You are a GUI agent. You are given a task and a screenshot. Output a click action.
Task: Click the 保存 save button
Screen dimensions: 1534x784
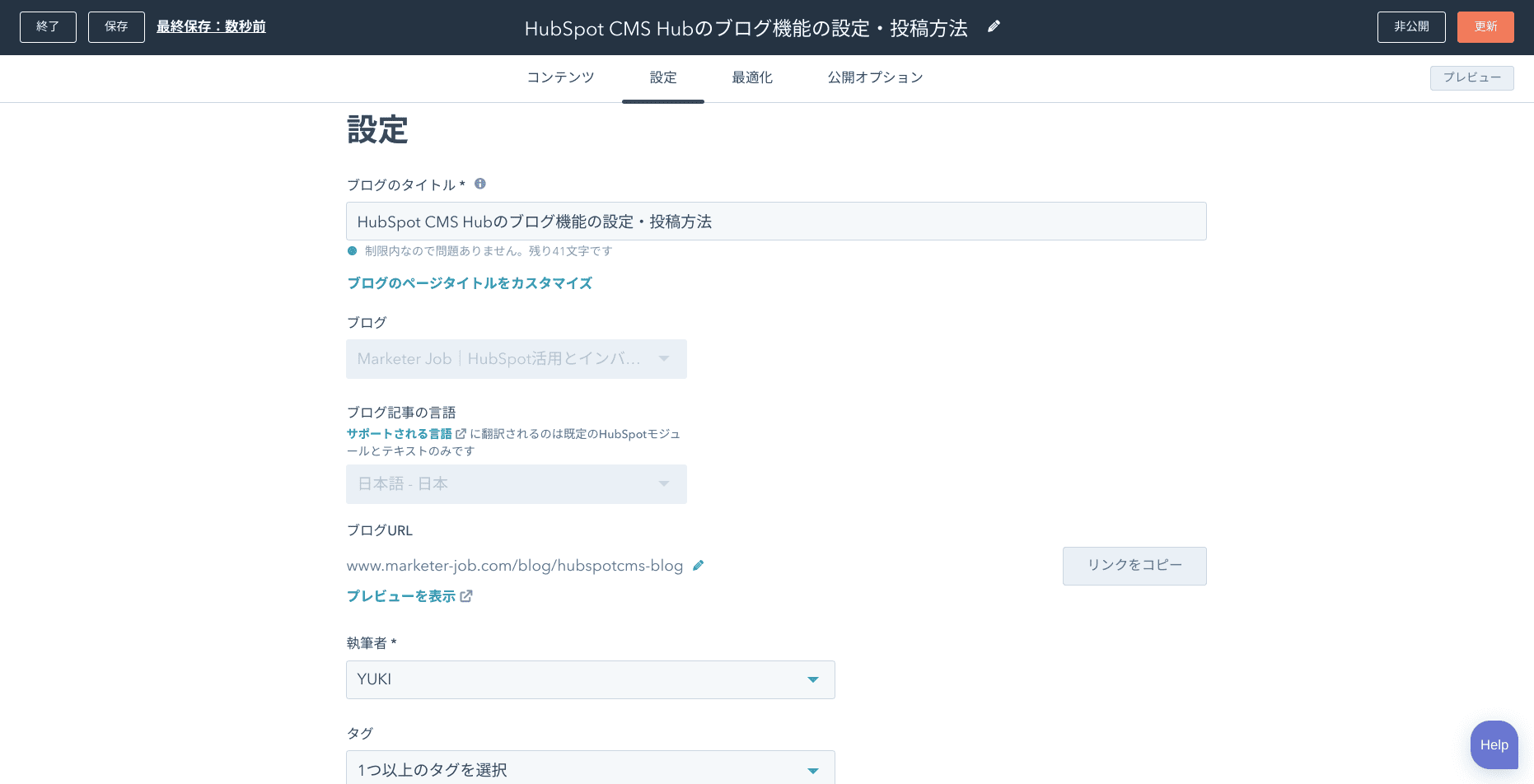tap(116, 27)
